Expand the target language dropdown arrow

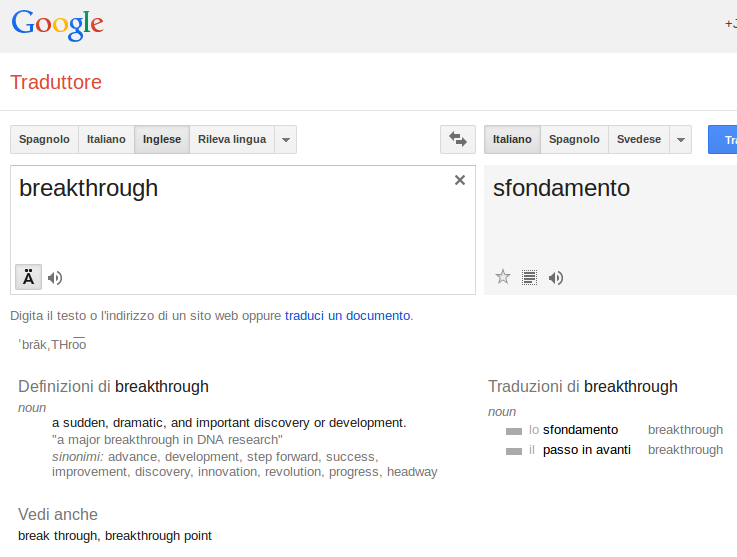[x=681, y=140]
